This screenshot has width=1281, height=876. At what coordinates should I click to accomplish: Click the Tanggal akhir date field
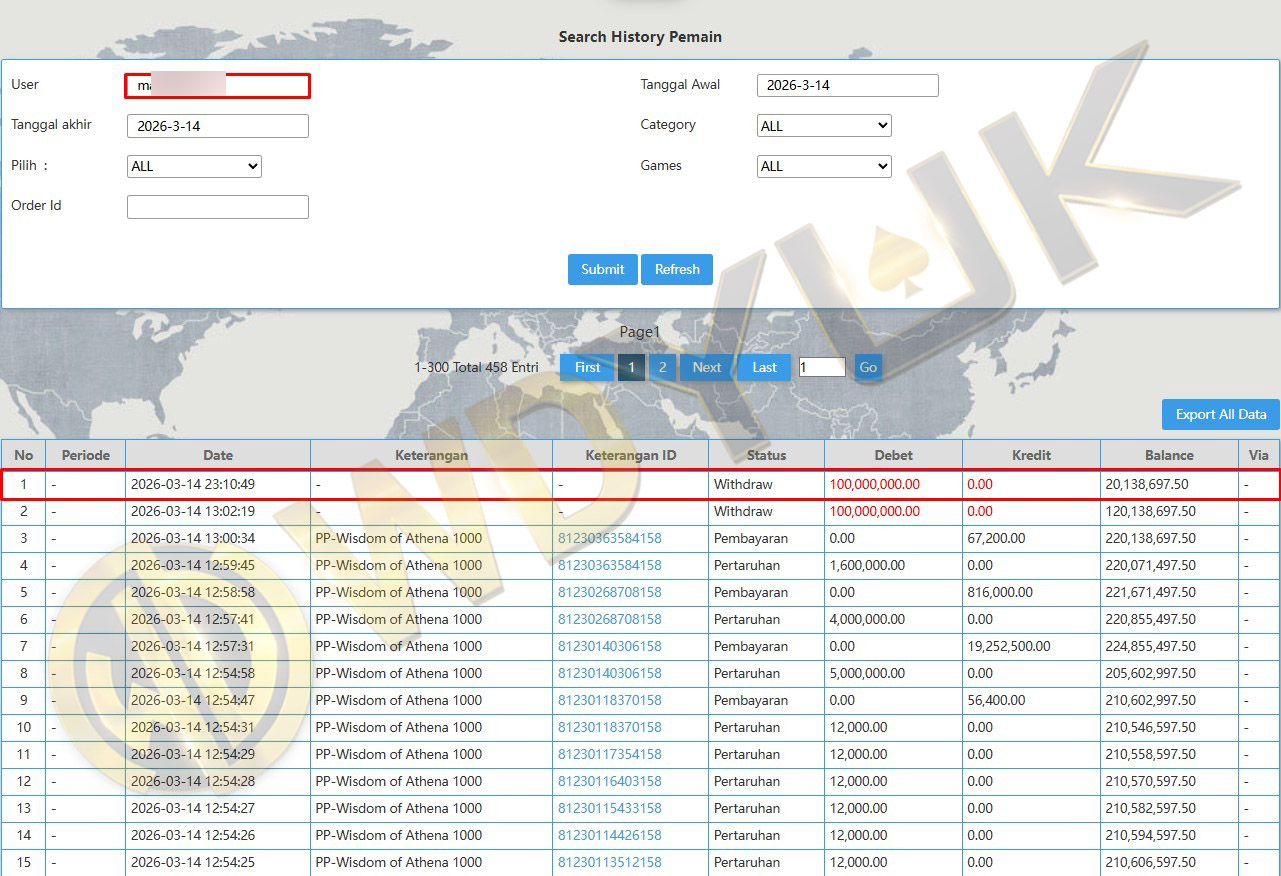coord(218,126)
